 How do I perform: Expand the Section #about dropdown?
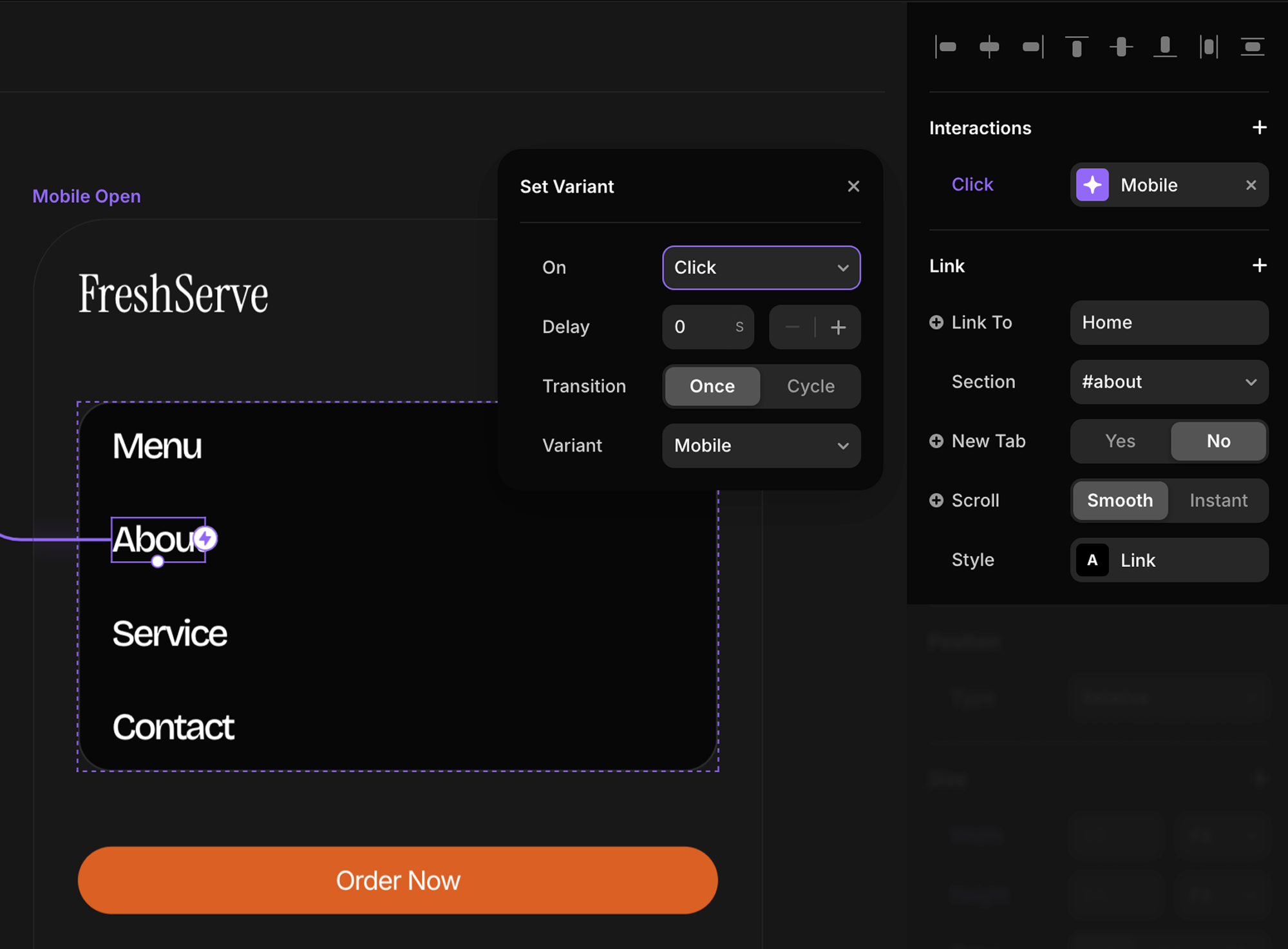click(1169, 382)
